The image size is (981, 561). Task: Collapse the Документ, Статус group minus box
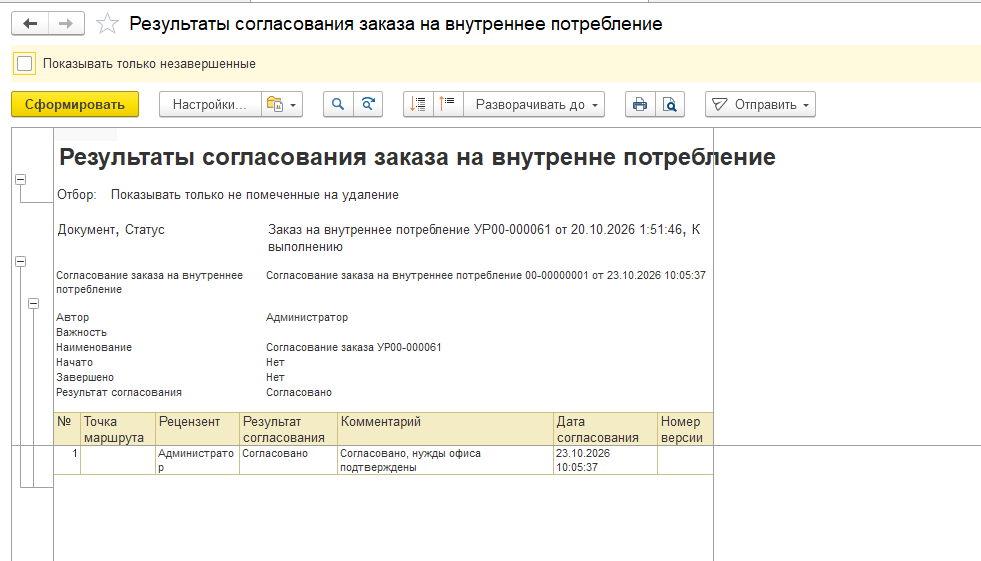point(21,261)
